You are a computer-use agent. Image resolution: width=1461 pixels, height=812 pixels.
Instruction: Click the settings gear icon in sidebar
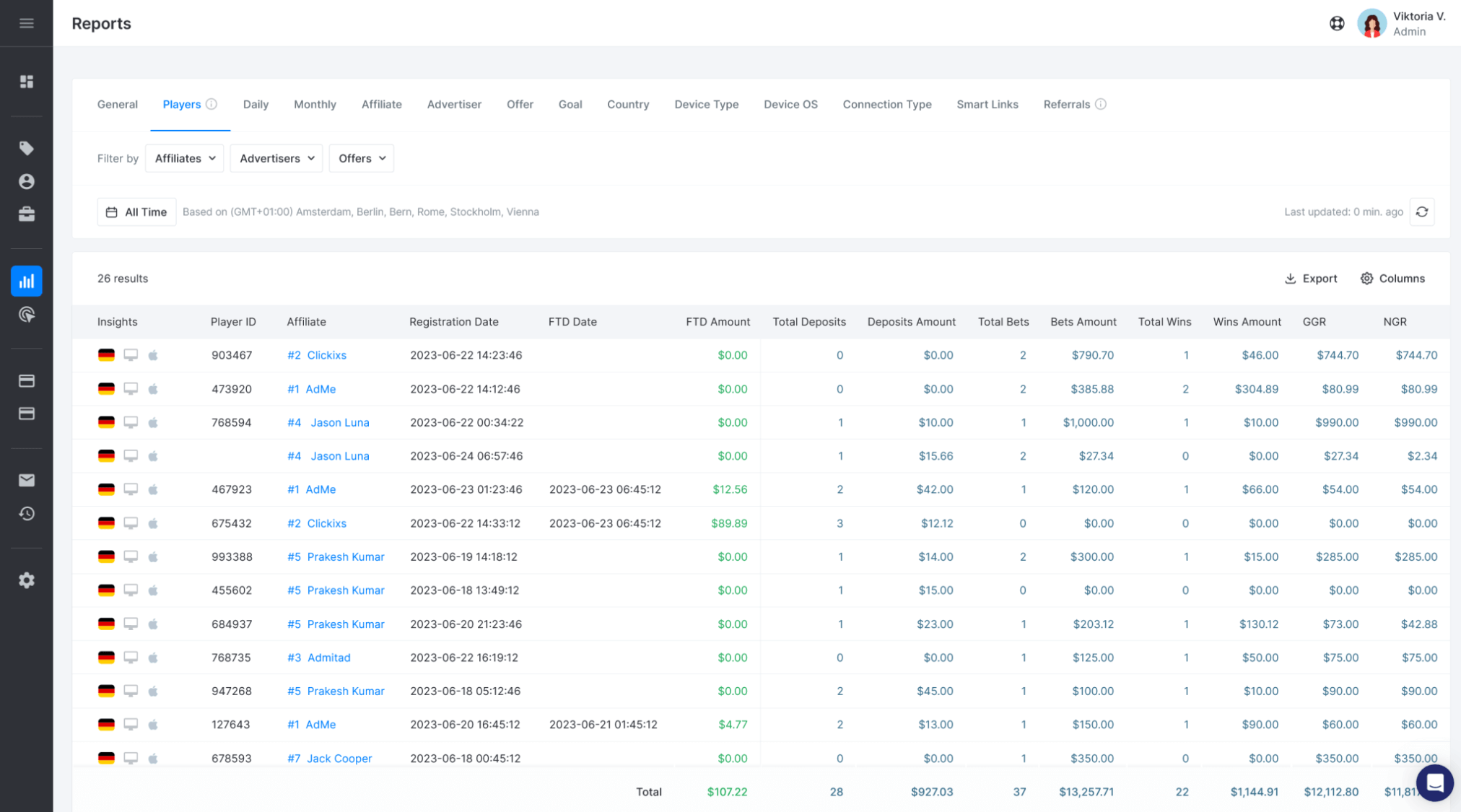27,580
